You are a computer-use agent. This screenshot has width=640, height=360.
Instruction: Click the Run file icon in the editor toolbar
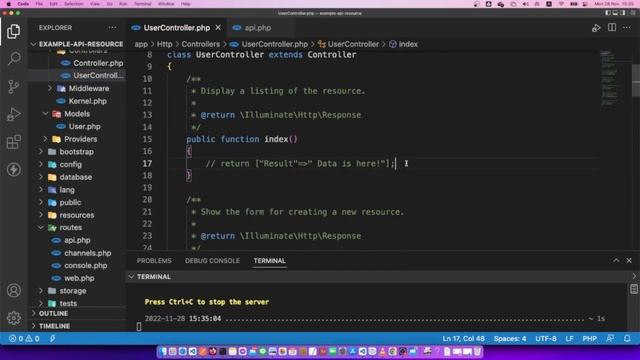[x=596, y=28]
